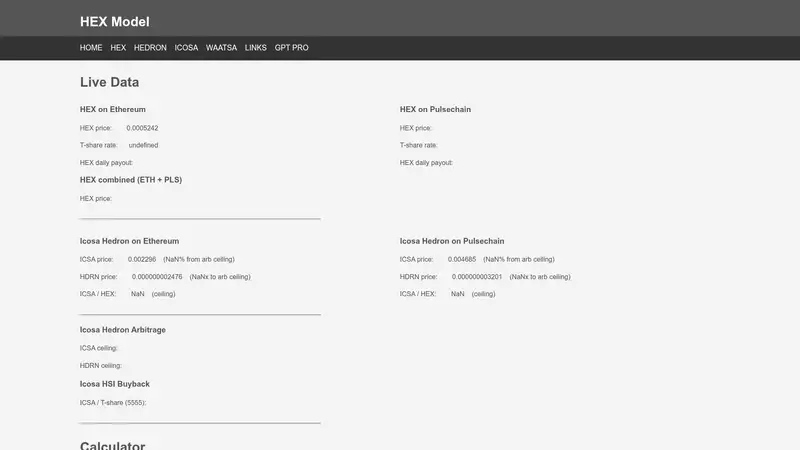Click the T-share rate value undefined
Screen dimensions: 800x450
click(x=143, y=145)
